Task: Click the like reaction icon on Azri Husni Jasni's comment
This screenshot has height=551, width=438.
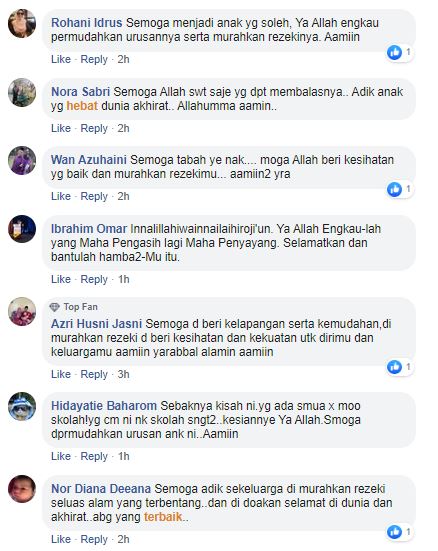Action: click(394, 367)
